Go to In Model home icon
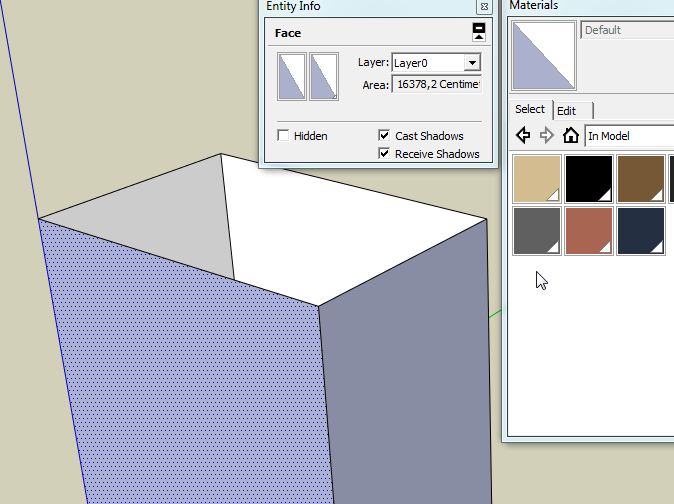The image size is (674, 504). click(570, 135)
